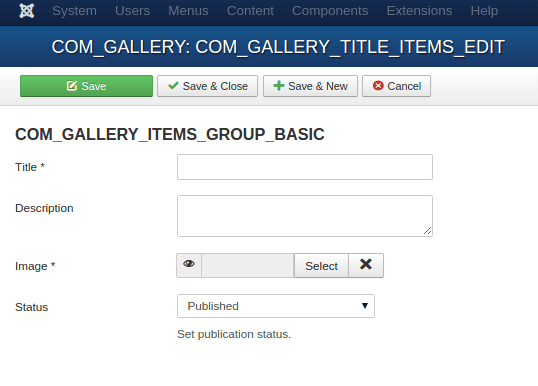The image size is (538, 386).
Task: Open the Menus menu
Action: point(188,11)
